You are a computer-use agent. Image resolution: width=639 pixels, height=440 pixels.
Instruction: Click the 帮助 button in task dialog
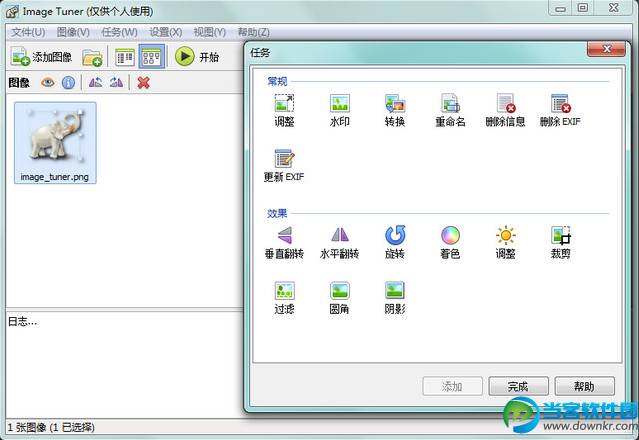click(x=584, y=386)
